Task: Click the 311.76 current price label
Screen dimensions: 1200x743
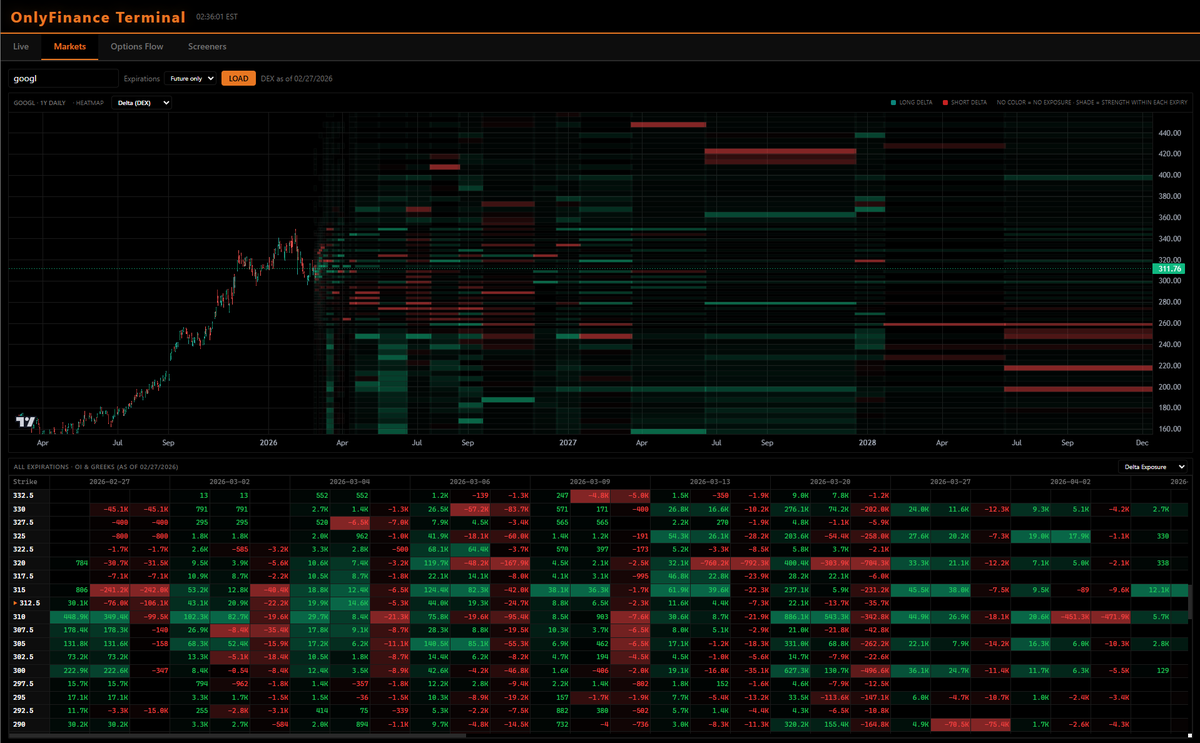Action: (1169, 269)
